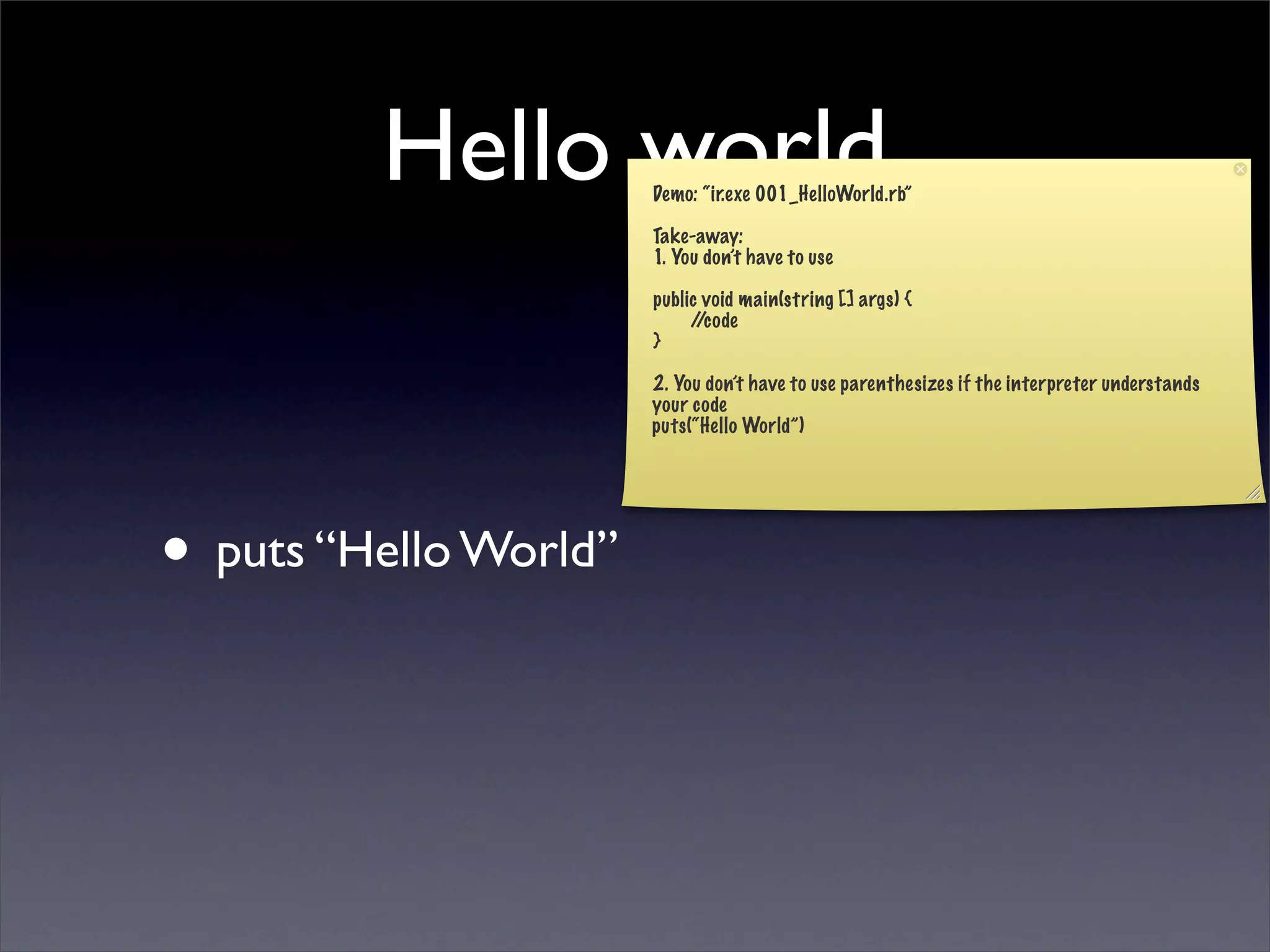Click the bullet text puts "Hello World"
Viewport: 1270px width, 952px height.
[416, 550]
